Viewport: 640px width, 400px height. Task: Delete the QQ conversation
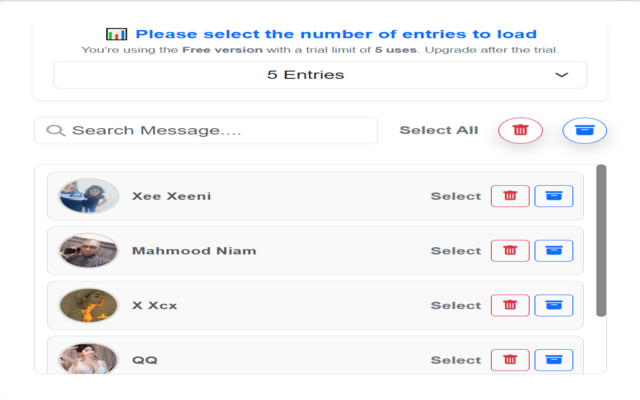pyautogui.click(x=510, y=359)
